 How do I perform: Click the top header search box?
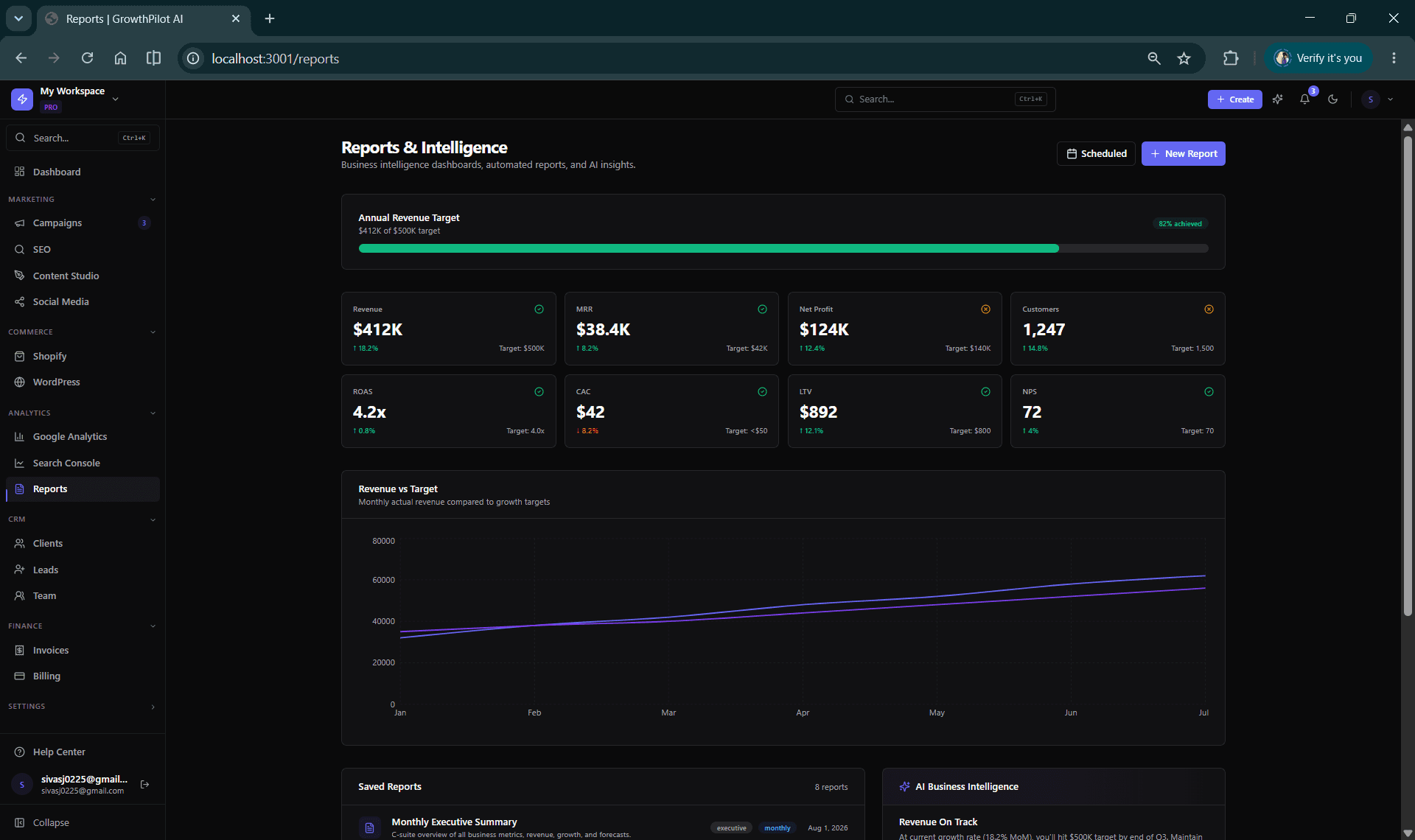click(945, 99)
